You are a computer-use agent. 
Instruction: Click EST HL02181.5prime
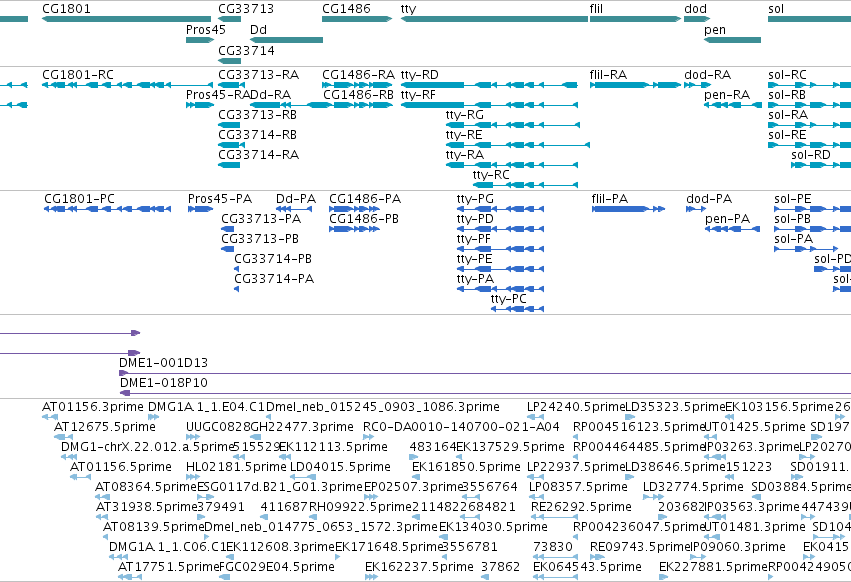coord(193,477)
